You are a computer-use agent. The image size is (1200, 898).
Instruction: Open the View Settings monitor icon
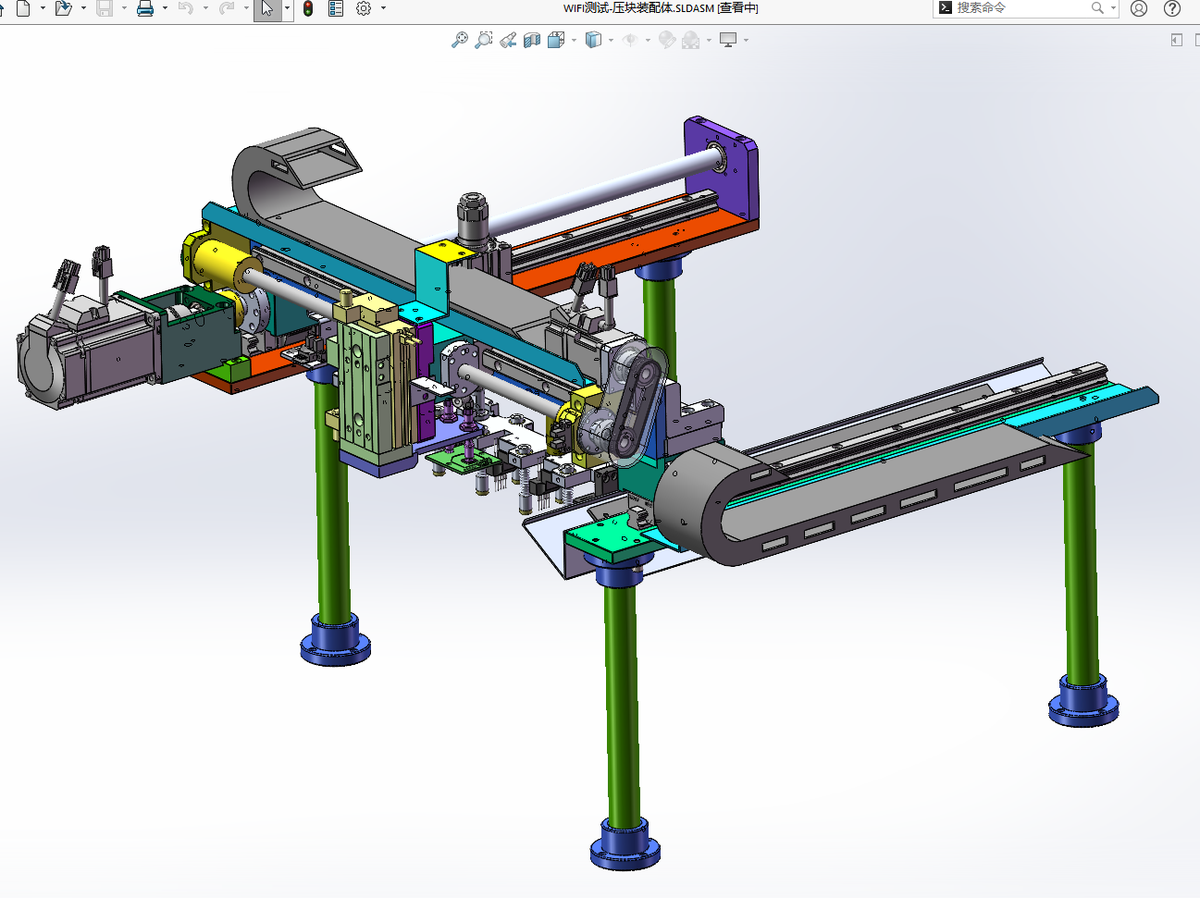point(728,40)
